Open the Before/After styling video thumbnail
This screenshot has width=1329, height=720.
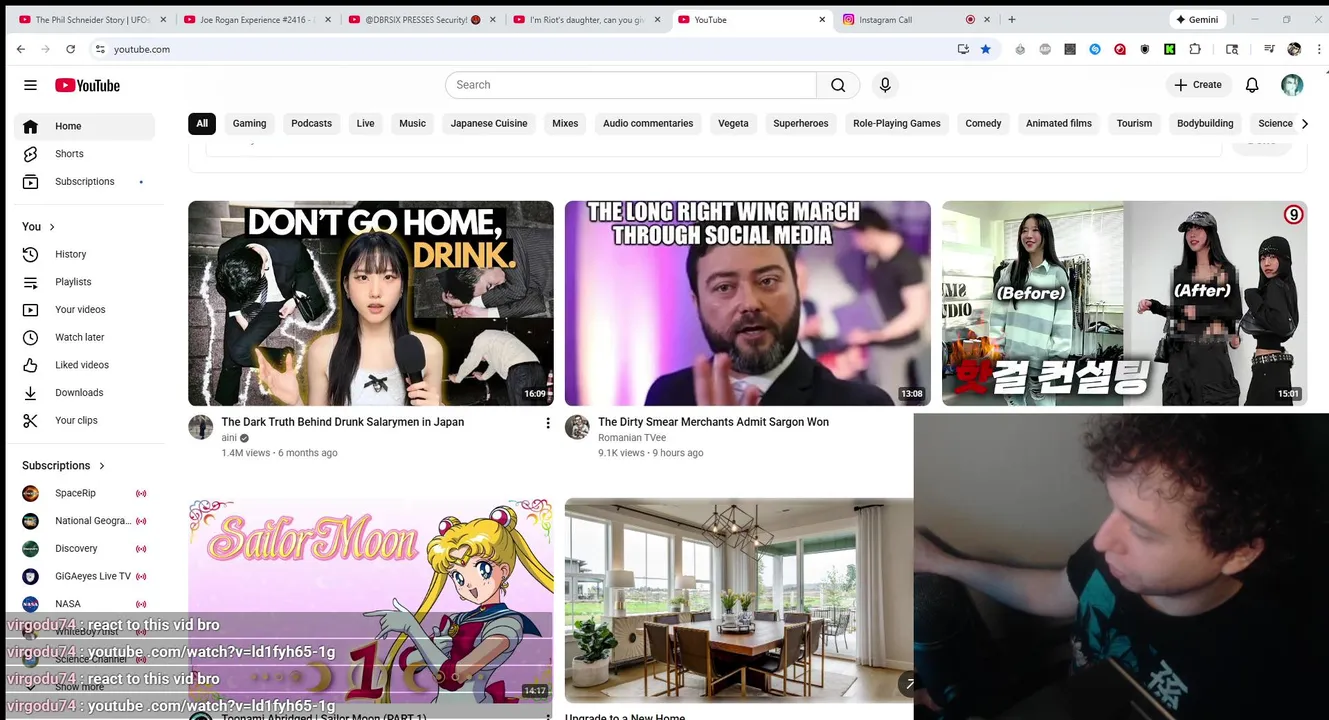pos(1124,303)
